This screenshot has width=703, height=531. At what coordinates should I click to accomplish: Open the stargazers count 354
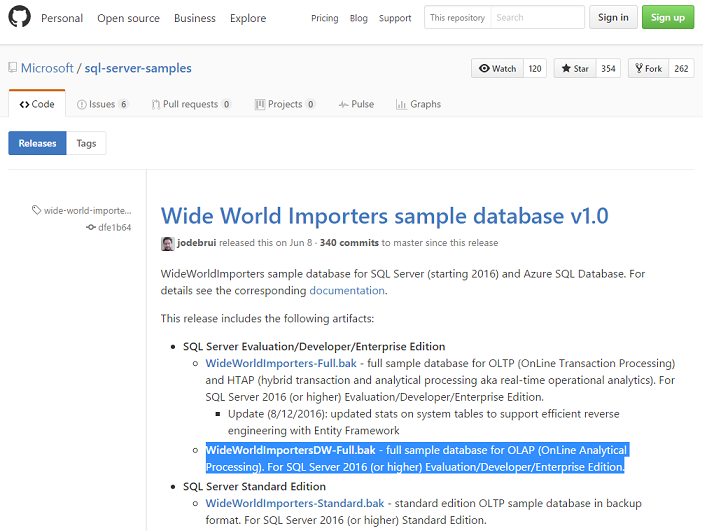pos(608,68)
